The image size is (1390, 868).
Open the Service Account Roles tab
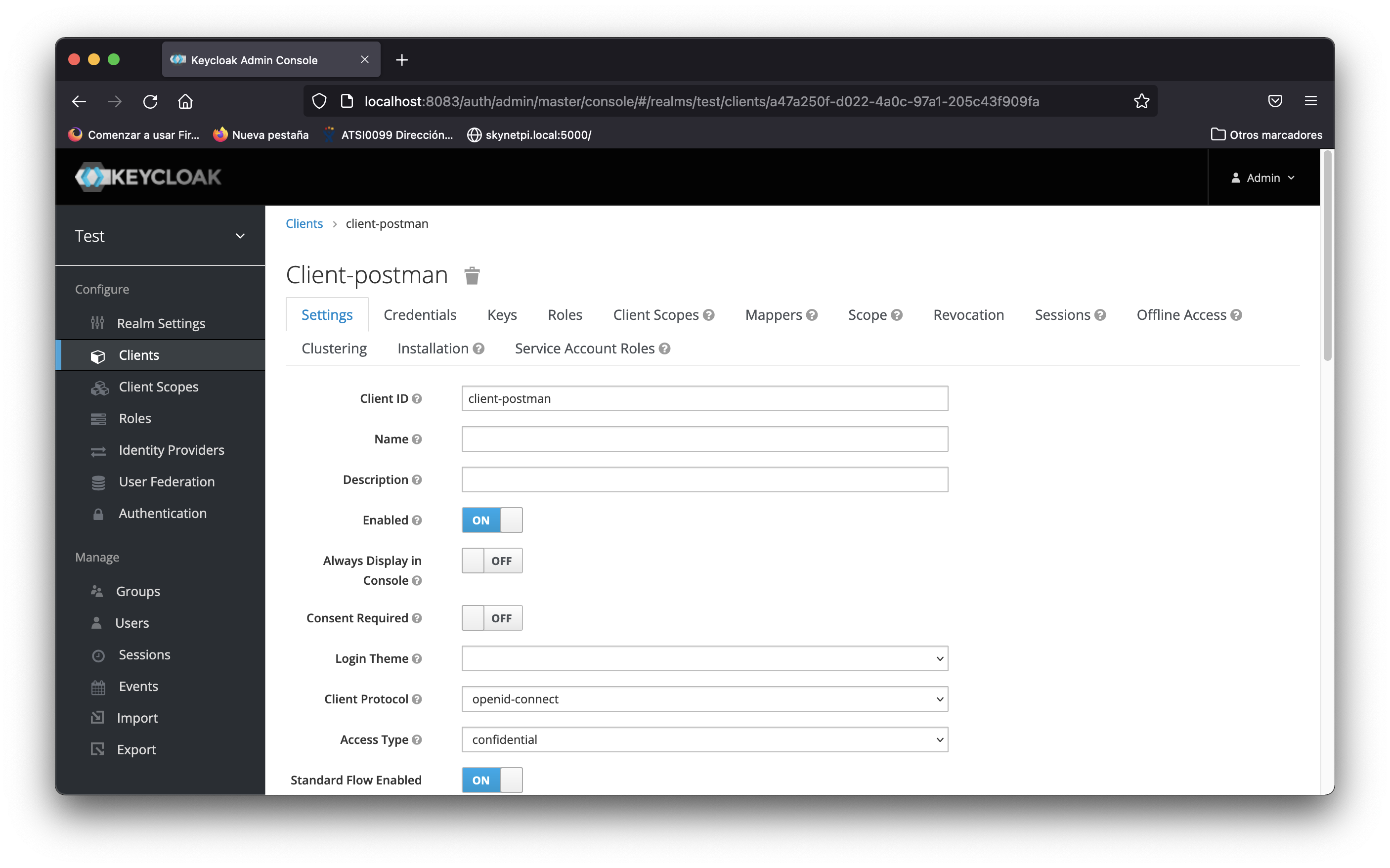coord(584,348)
